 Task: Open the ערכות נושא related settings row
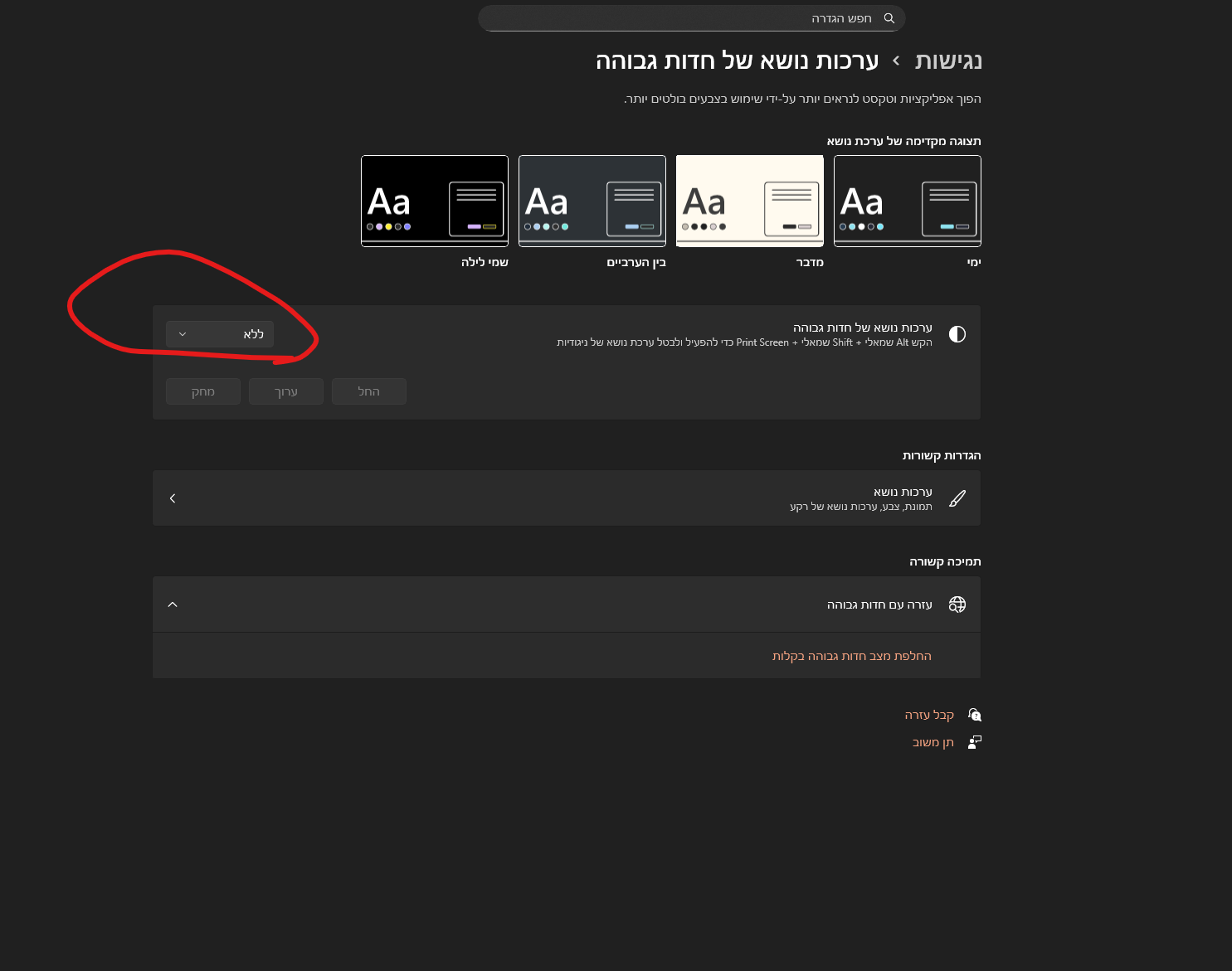(x=567, y=498)
